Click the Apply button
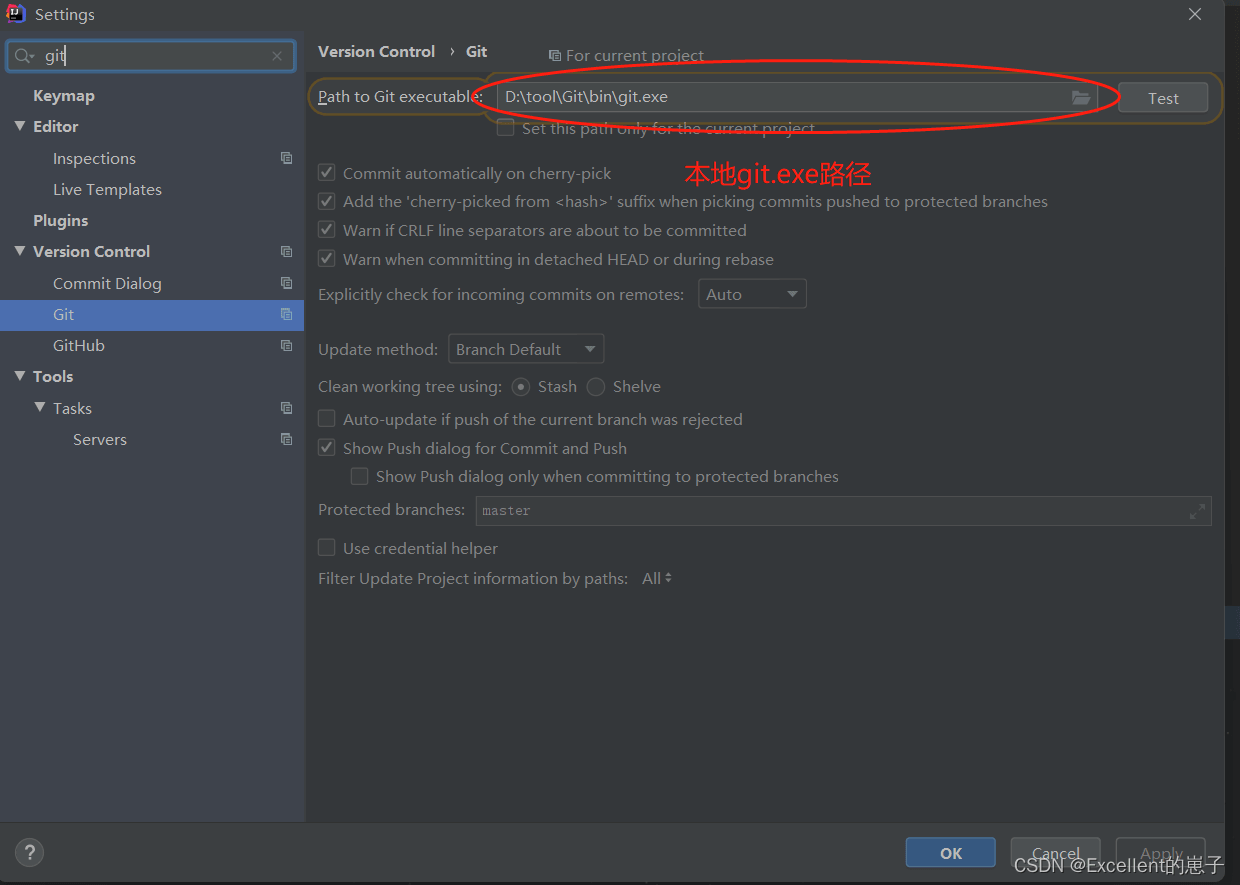1240x885 pixels. click(1161, 853)
